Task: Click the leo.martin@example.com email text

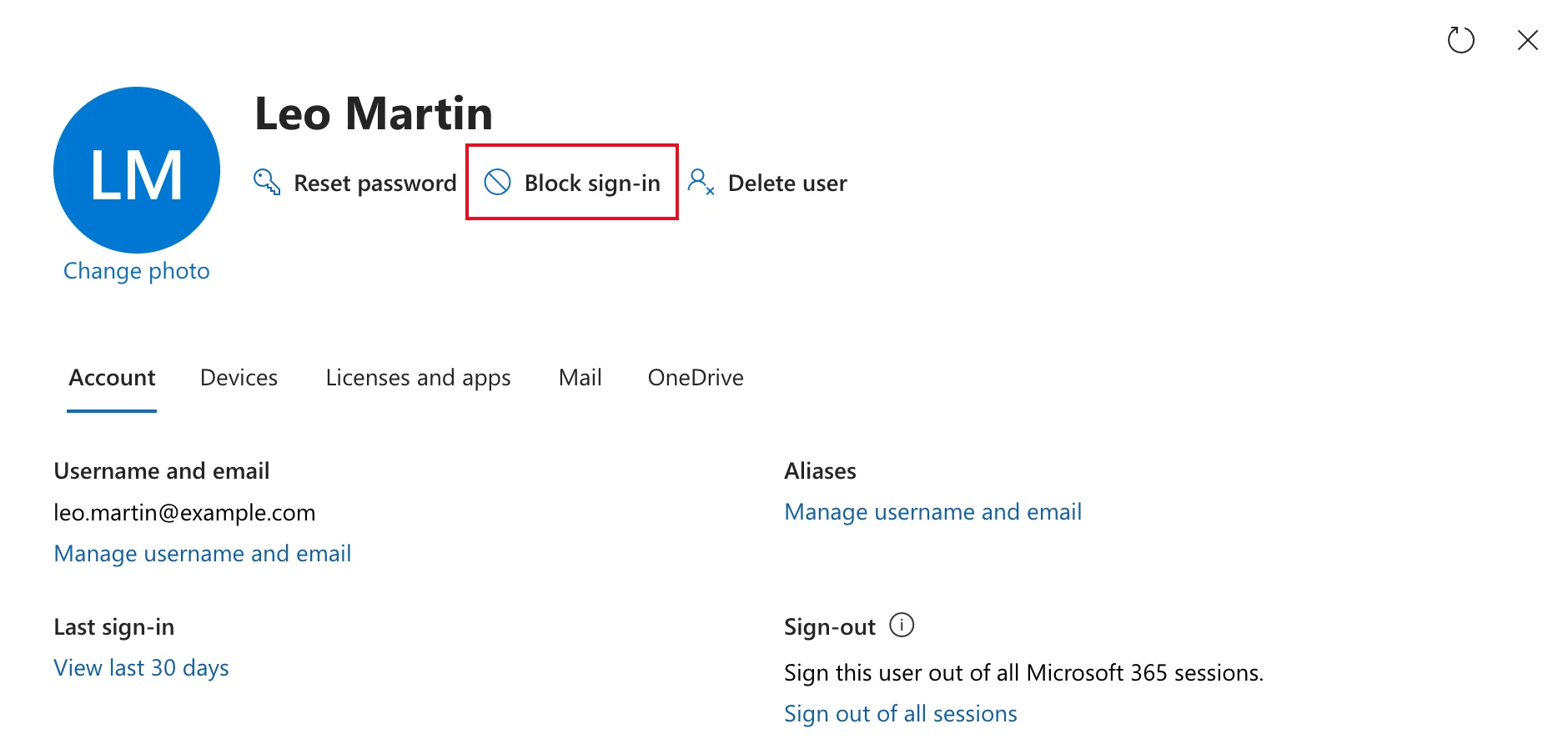Action: tap(184, 512)
